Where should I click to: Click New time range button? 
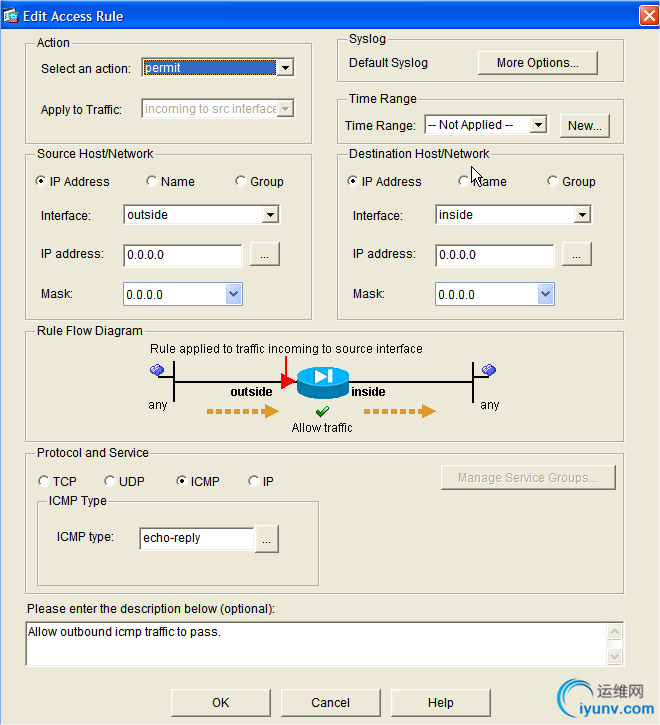coord(585,126)
